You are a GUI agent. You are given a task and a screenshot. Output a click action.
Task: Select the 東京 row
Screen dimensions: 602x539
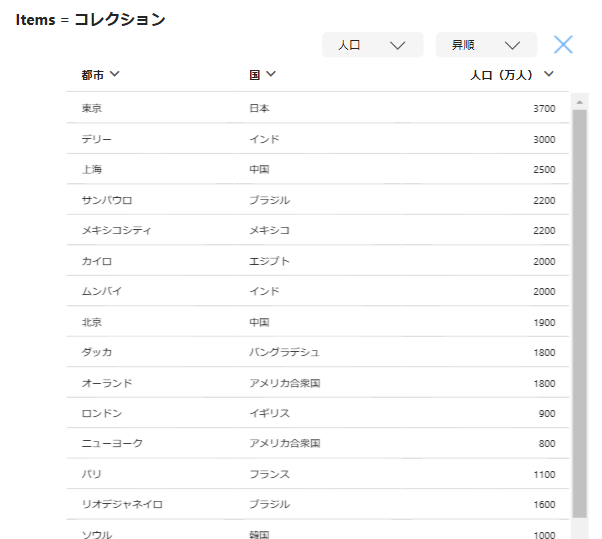92,108
